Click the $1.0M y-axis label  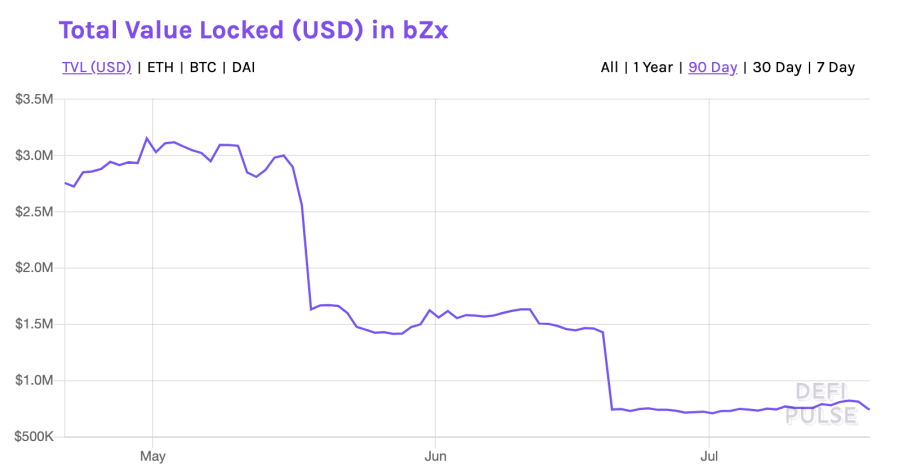pos(33,381)
